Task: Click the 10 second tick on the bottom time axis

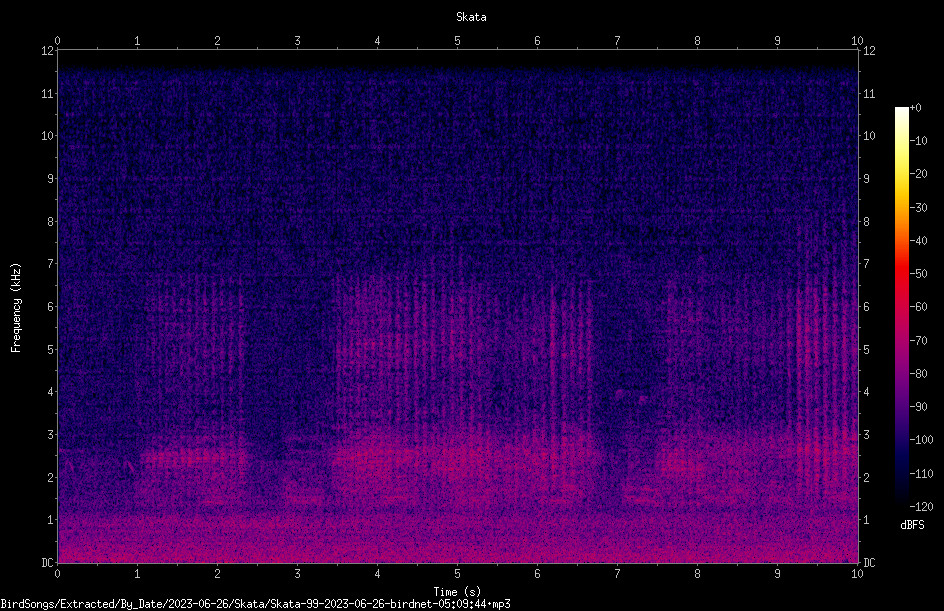Action: click(x=857, y=574)
